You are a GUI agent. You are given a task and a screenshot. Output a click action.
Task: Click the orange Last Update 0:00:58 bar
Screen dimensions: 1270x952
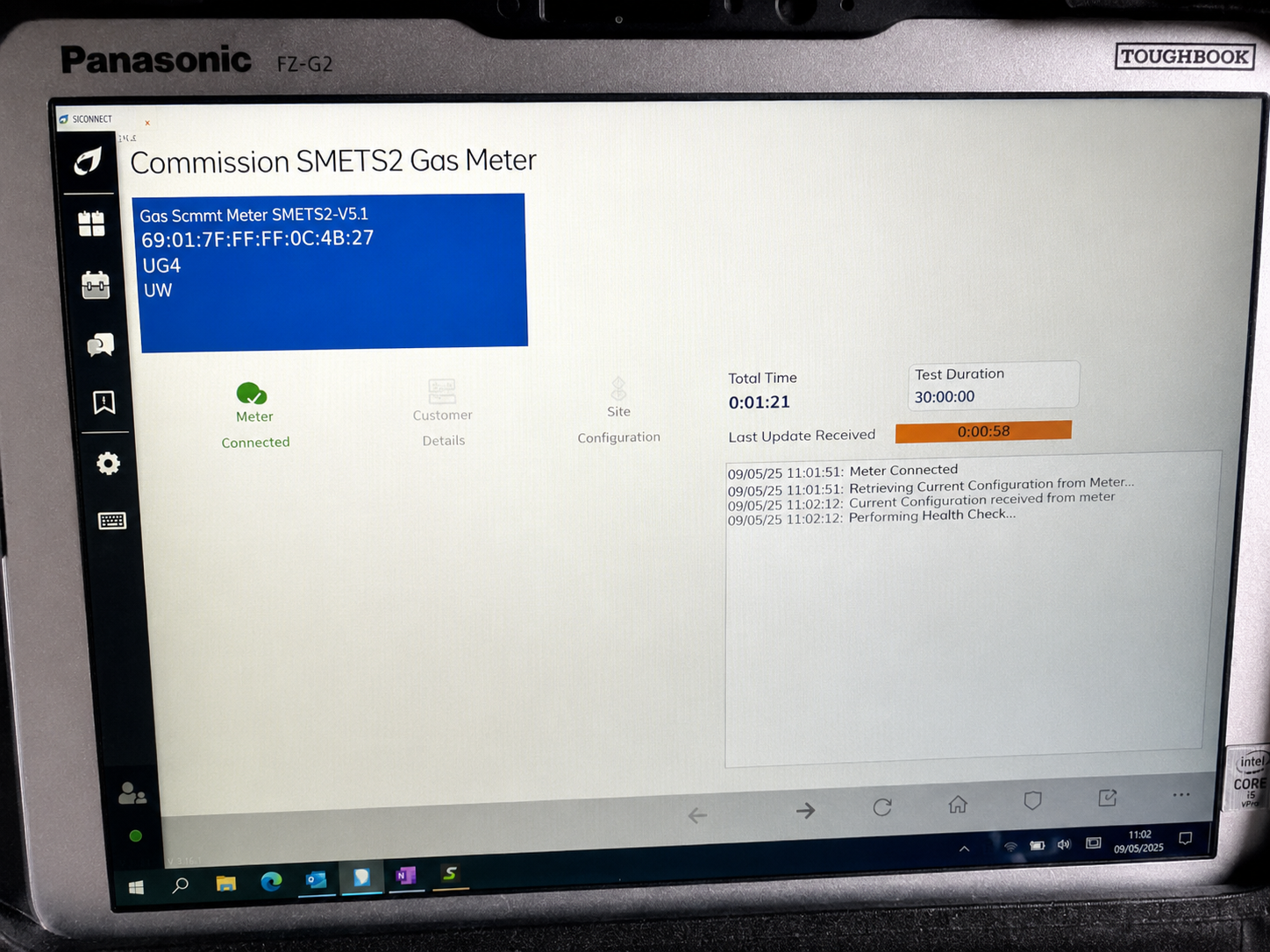[983, 431]
